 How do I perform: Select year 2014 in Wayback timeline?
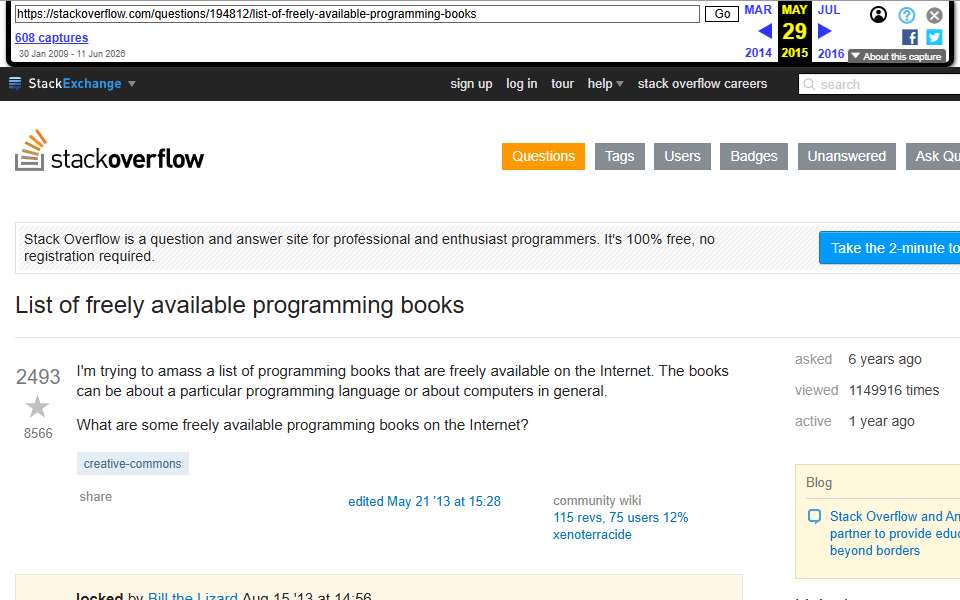pos(758,53)
